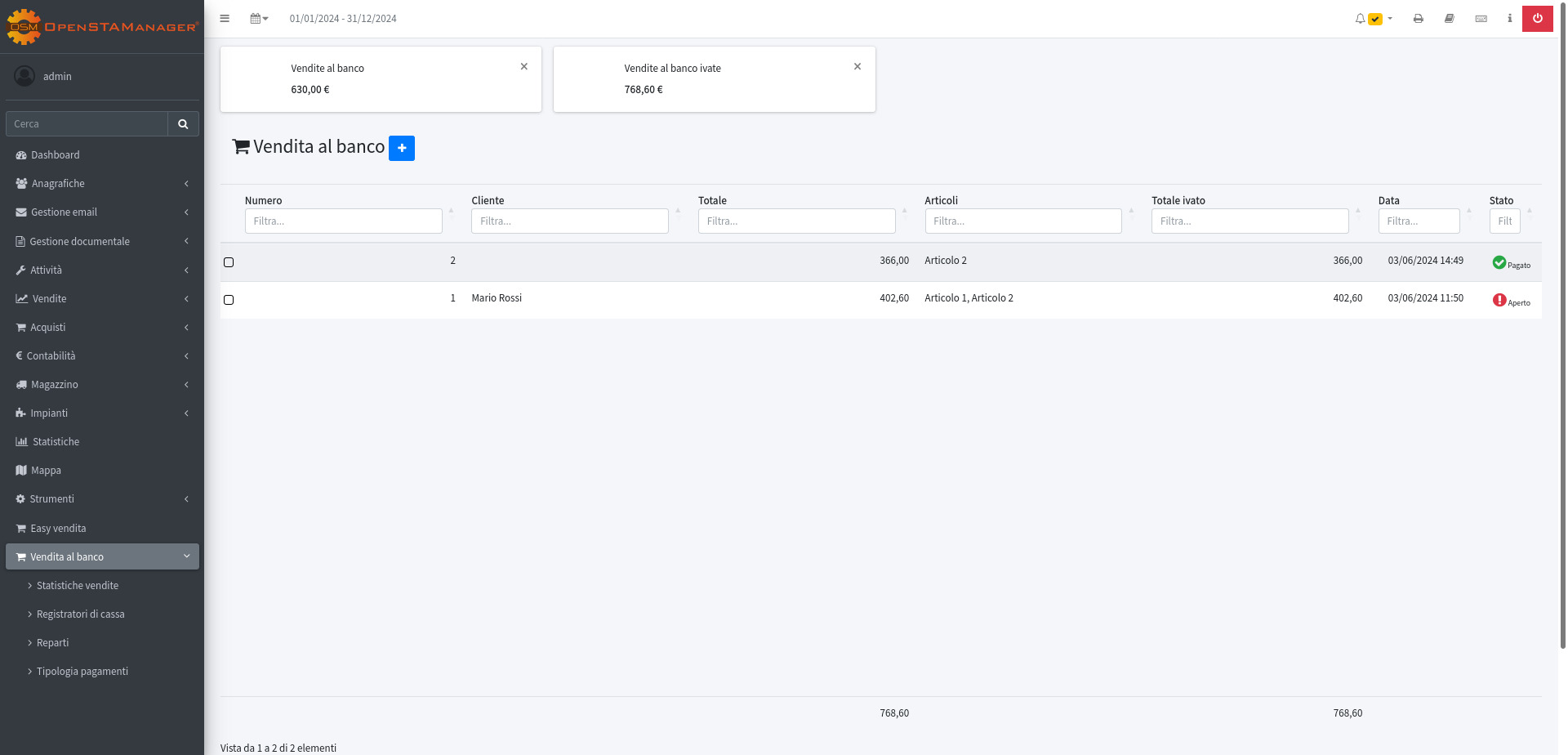1568x755 pixels.
Task: Click the green Pagato status icon
Action: 1499,262
